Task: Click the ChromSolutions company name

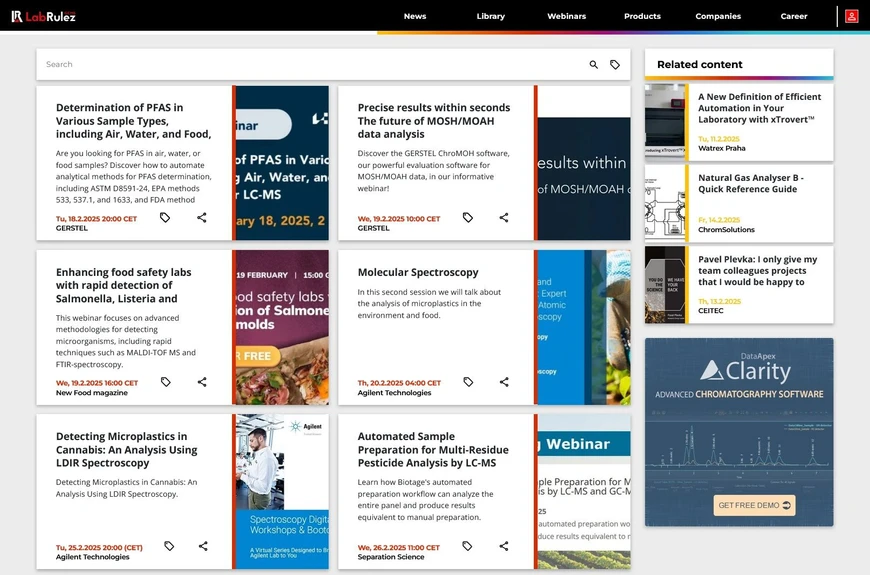Action: click(726, 229)
